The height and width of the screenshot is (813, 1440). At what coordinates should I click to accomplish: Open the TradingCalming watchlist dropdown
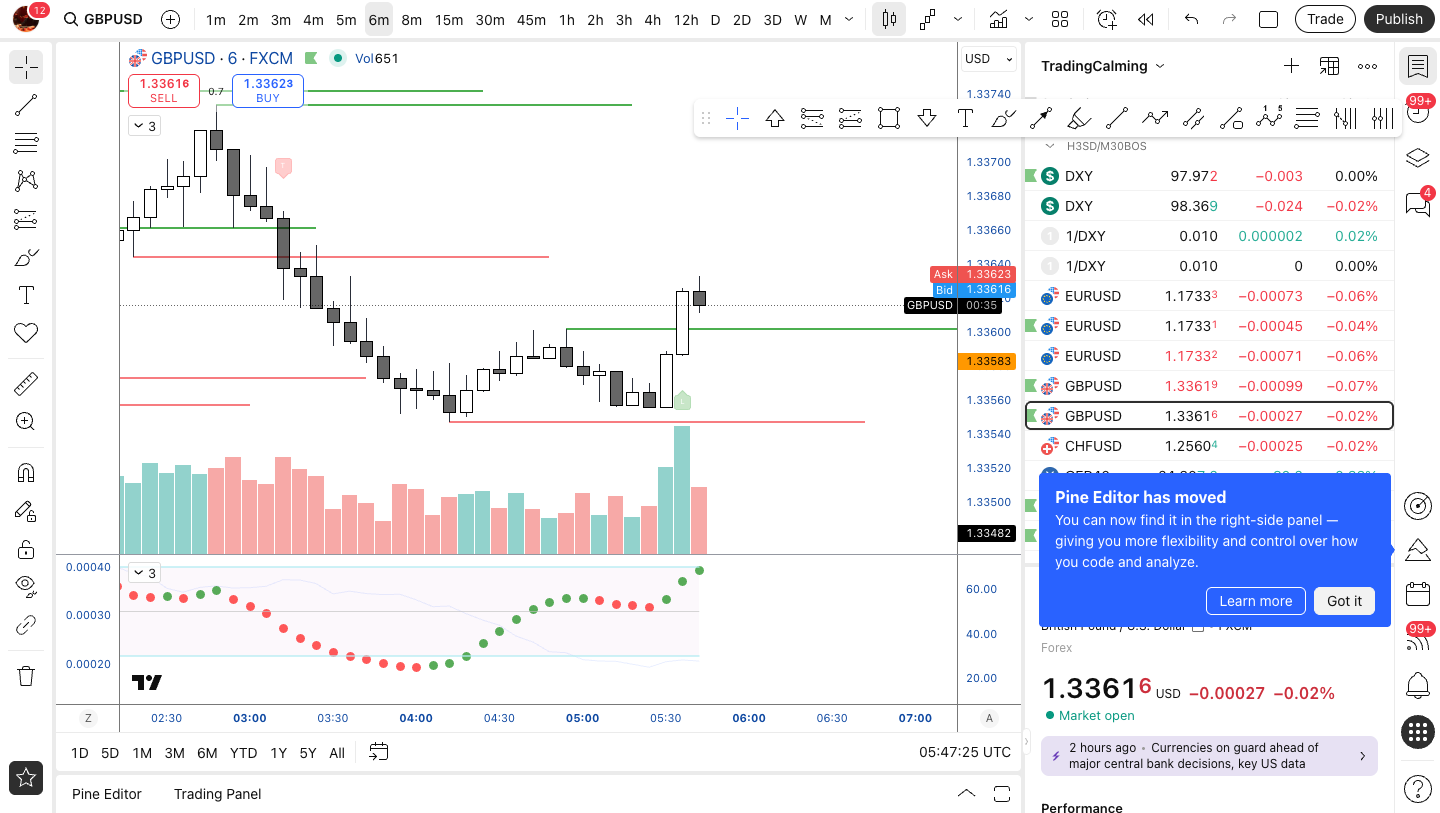1102,66
